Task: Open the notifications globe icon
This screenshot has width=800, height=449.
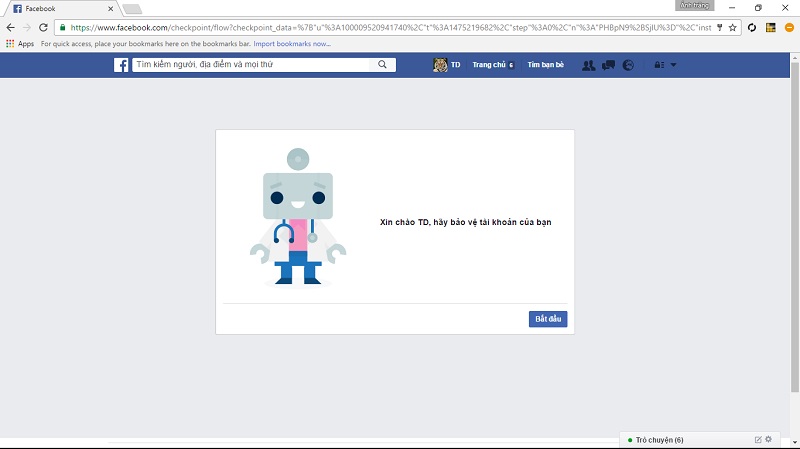Action: 628,65
